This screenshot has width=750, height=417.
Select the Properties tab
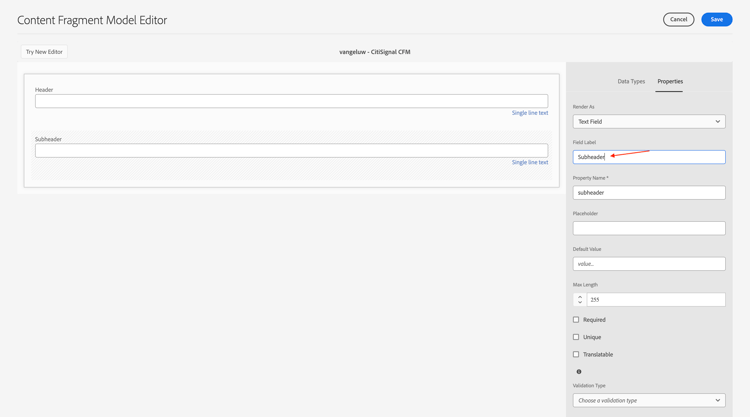coord(670,81)
